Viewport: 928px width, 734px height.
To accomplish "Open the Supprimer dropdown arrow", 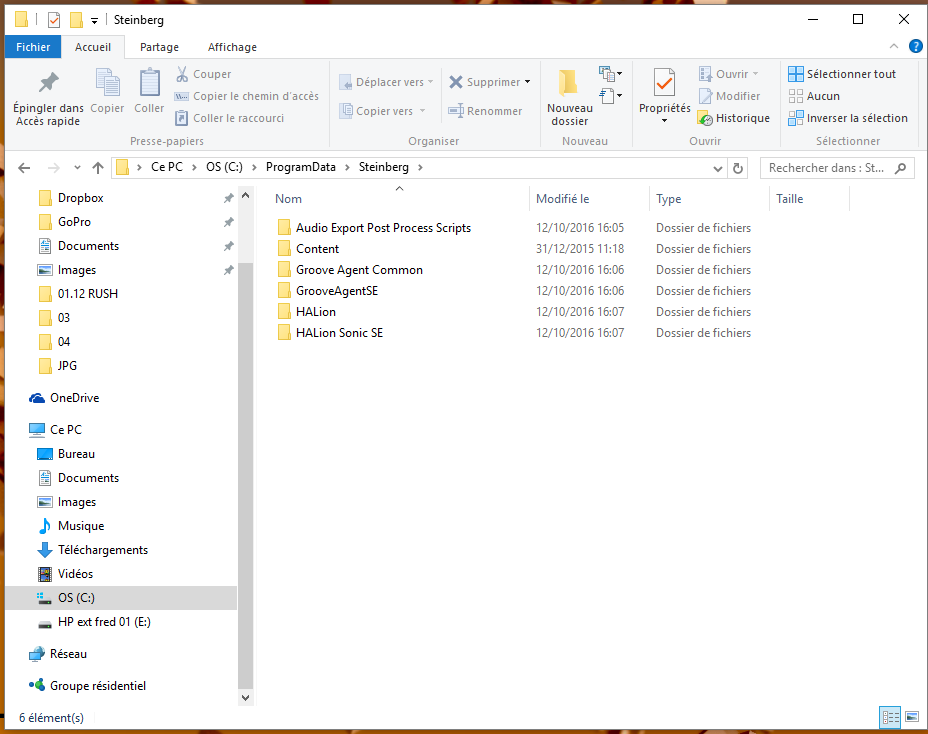I will pos(527,82).
